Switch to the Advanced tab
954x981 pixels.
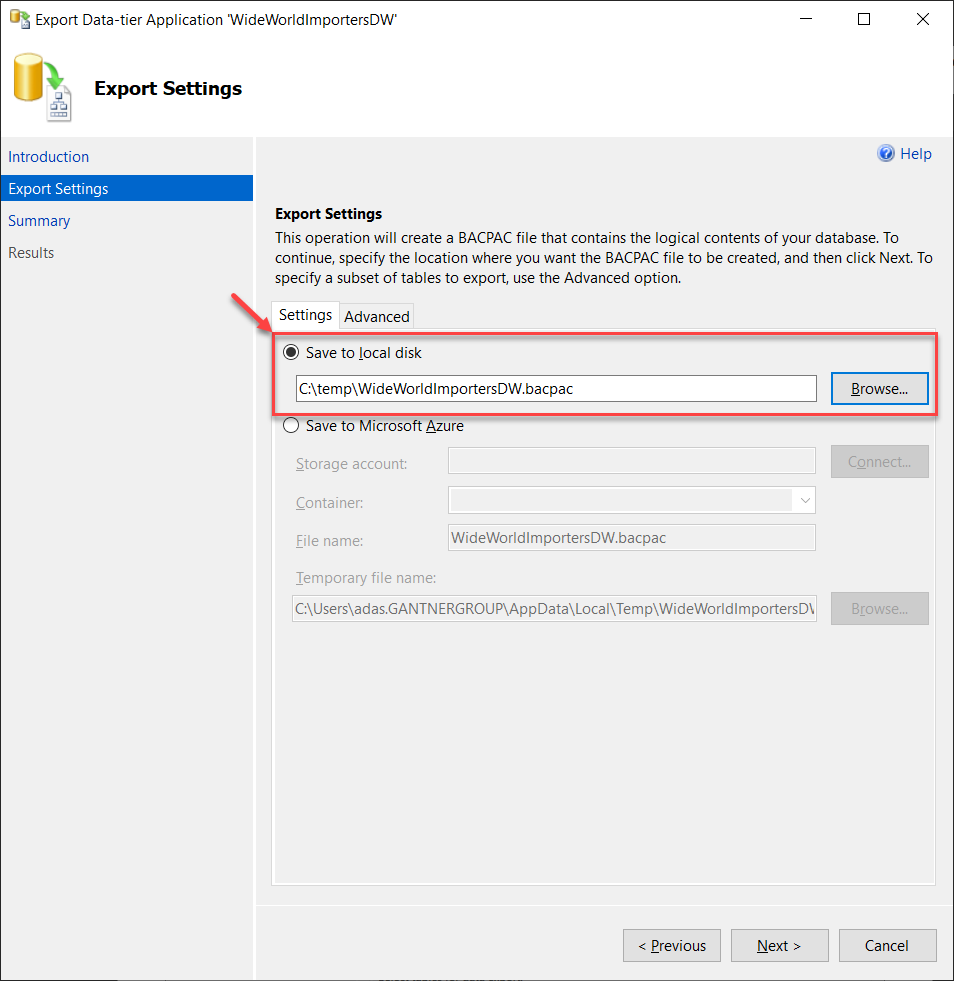[x=376, y=315]
